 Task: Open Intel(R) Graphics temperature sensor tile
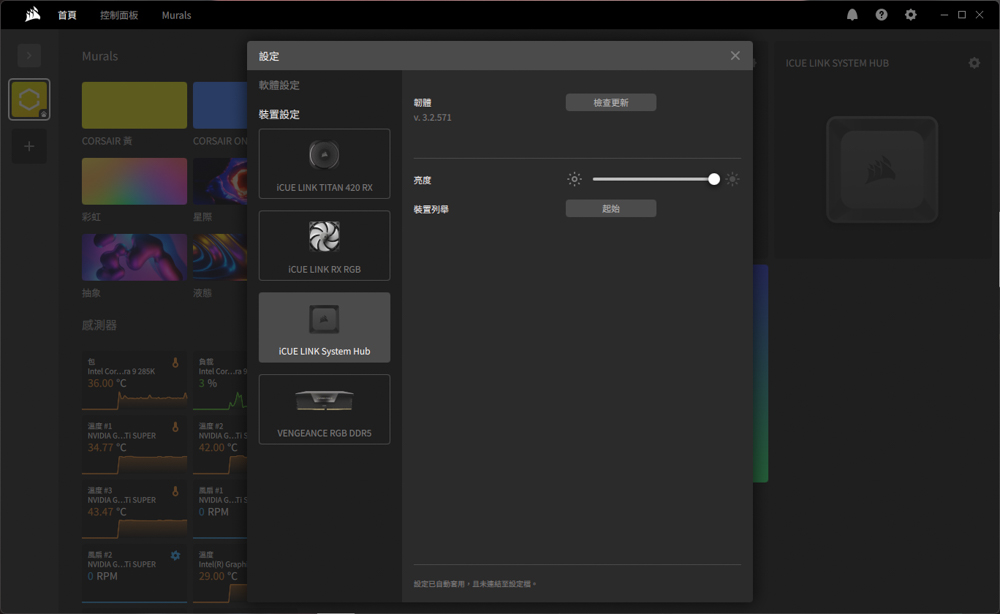[220, 574]
